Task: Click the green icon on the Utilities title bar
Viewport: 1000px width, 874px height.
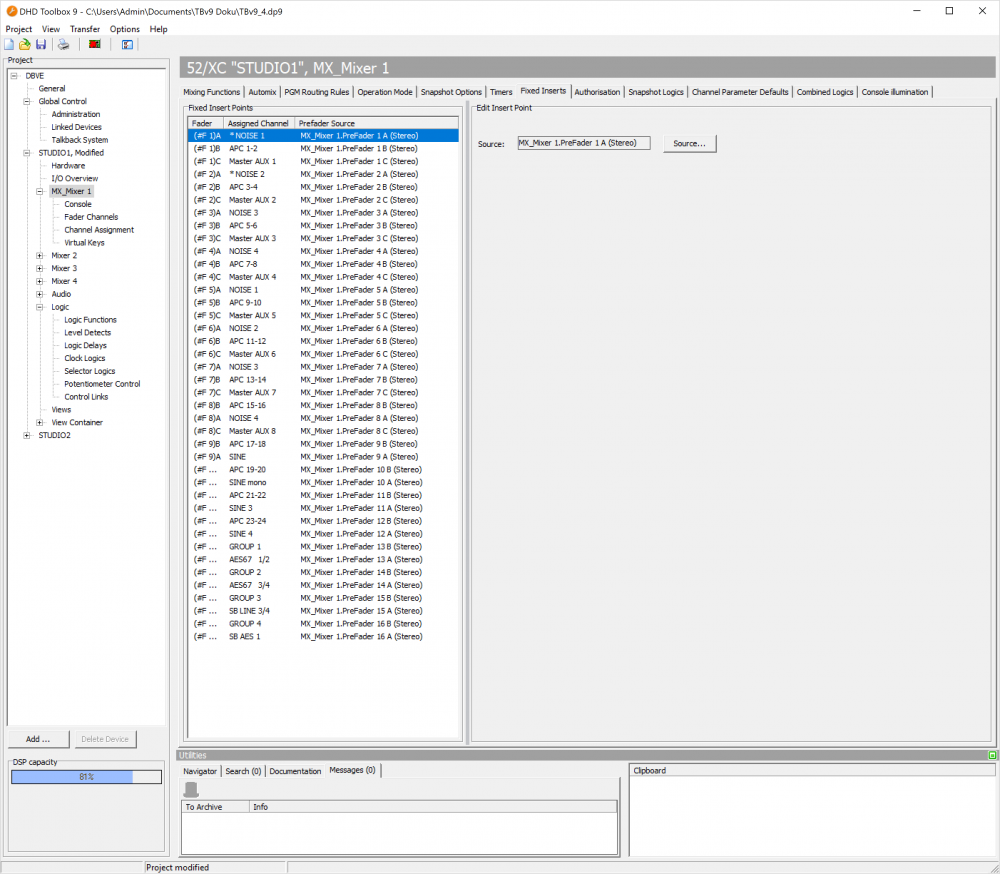Action: pyautogui.click(x=991, y=755)
